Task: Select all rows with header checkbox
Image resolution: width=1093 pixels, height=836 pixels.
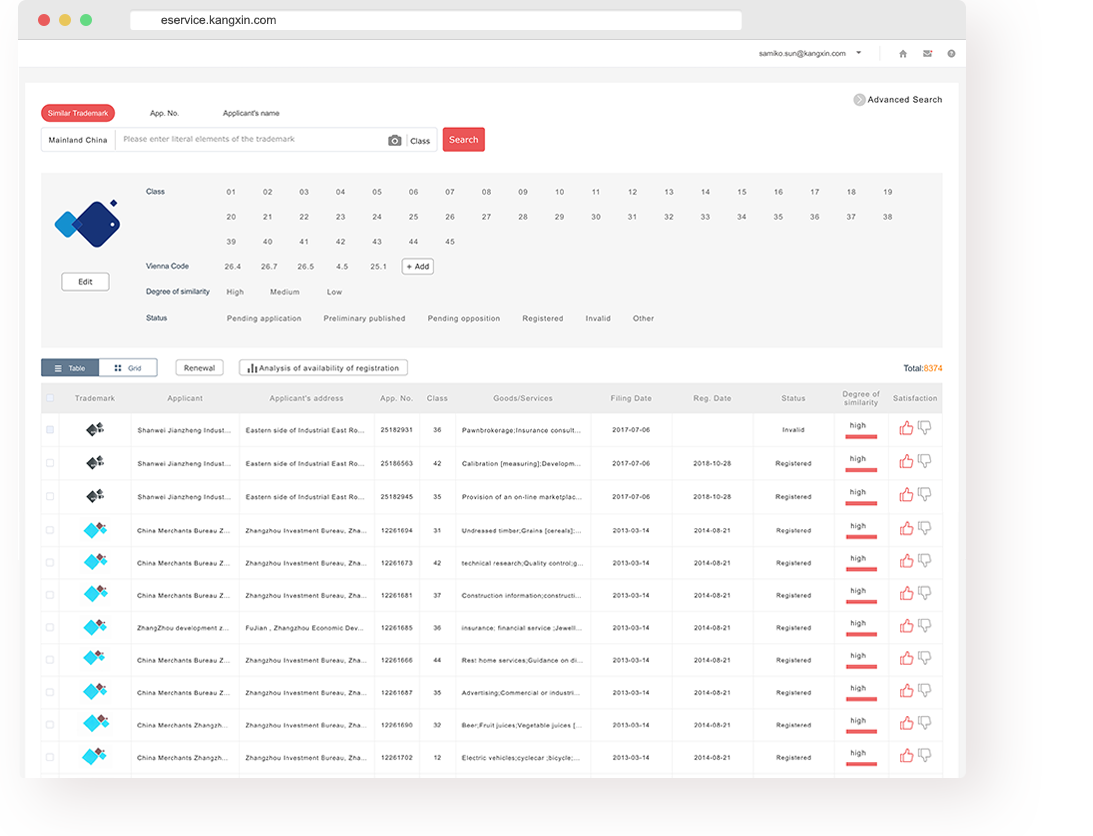Action: click(50, 398)
